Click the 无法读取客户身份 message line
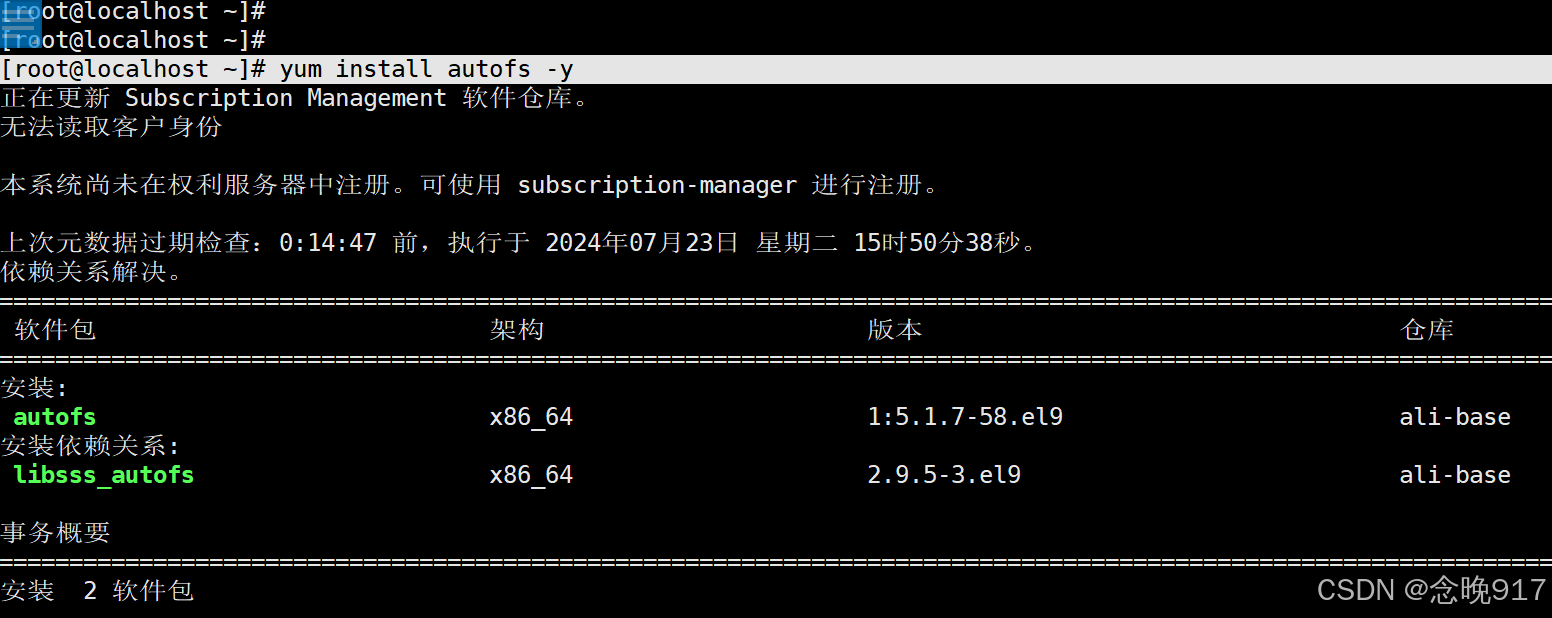Viewport: 1552px width, 618px height. 111,127
